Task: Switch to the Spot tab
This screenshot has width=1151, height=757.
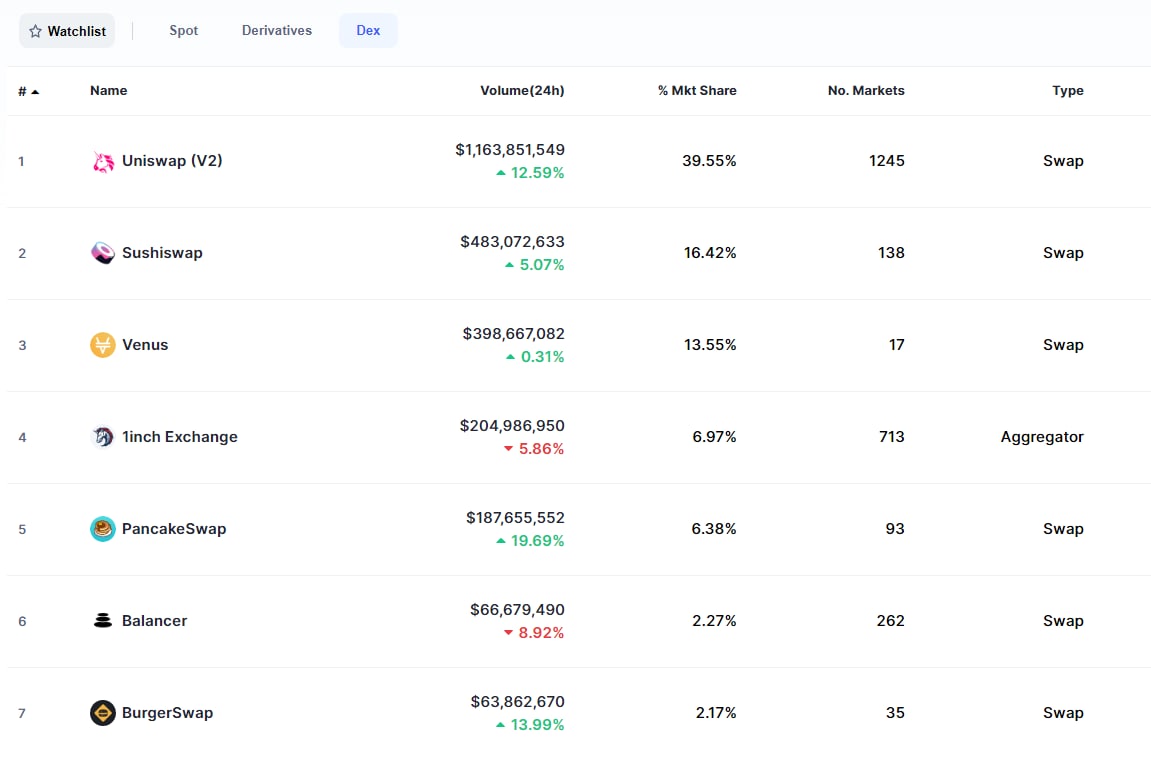Action: click(184, 31)
